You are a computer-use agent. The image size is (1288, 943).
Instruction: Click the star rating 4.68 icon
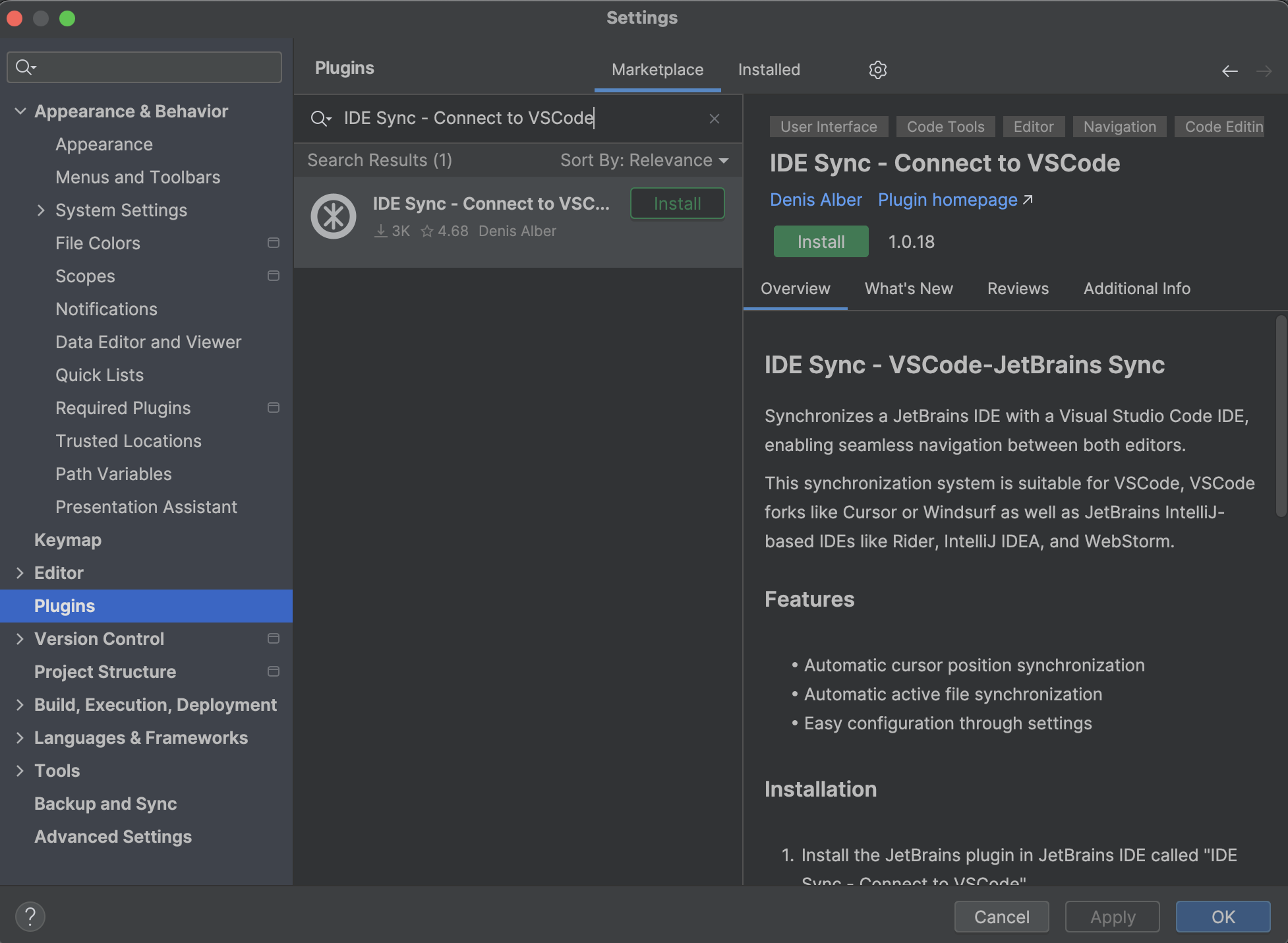[427, 231]
